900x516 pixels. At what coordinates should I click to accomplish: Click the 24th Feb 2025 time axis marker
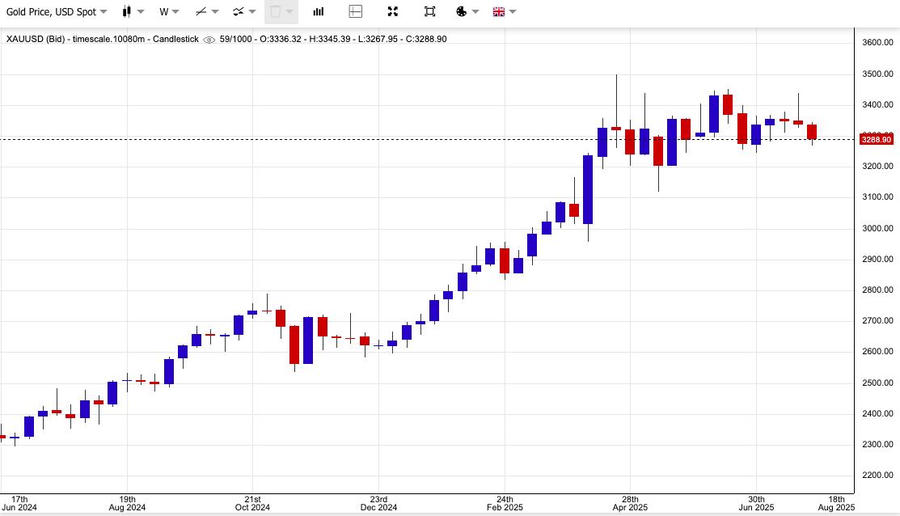coord(505,503)
